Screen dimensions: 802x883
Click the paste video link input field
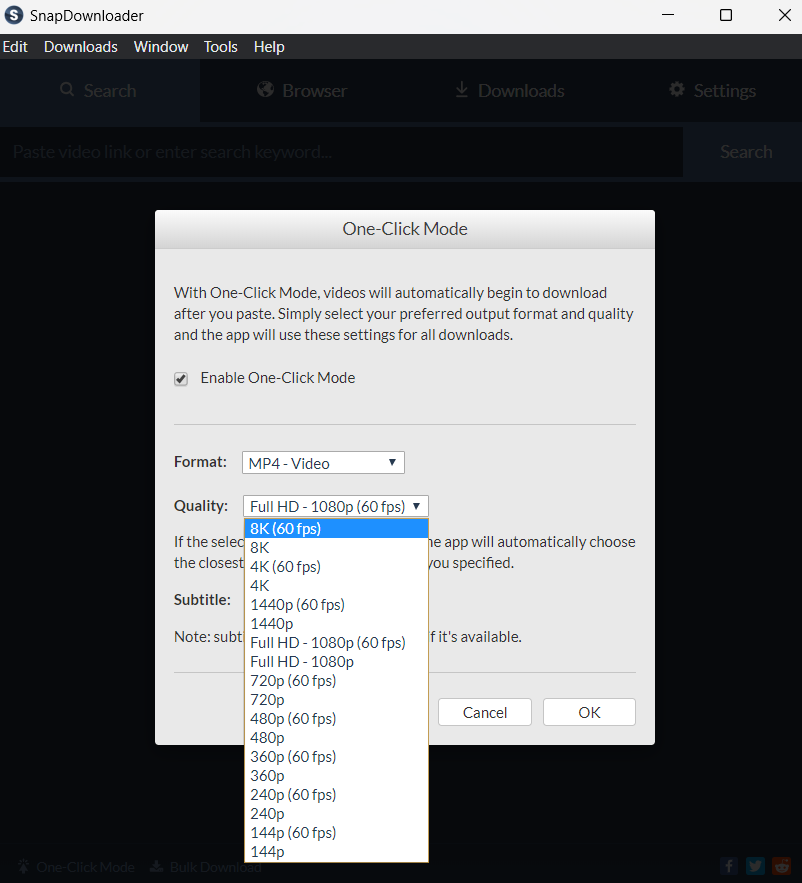pyautogui.click(x=341, y=152)
